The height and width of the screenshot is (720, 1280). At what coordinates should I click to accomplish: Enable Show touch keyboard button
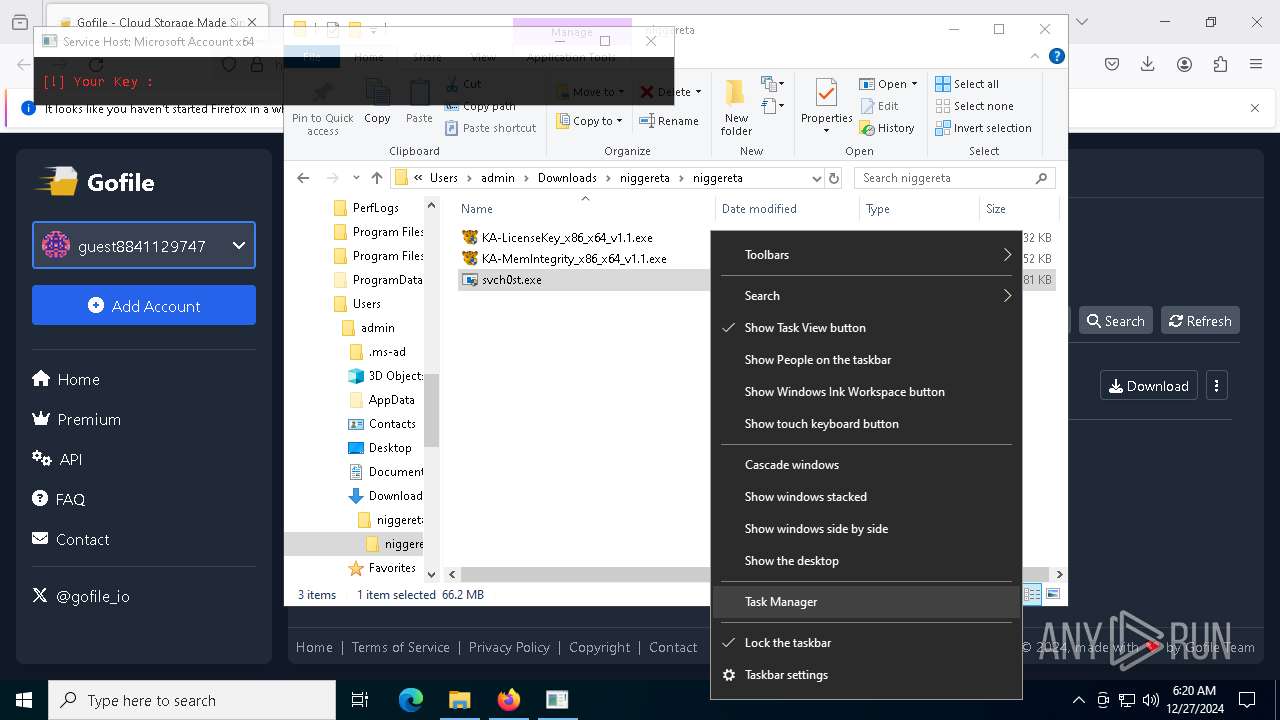[x=866, y=424]
